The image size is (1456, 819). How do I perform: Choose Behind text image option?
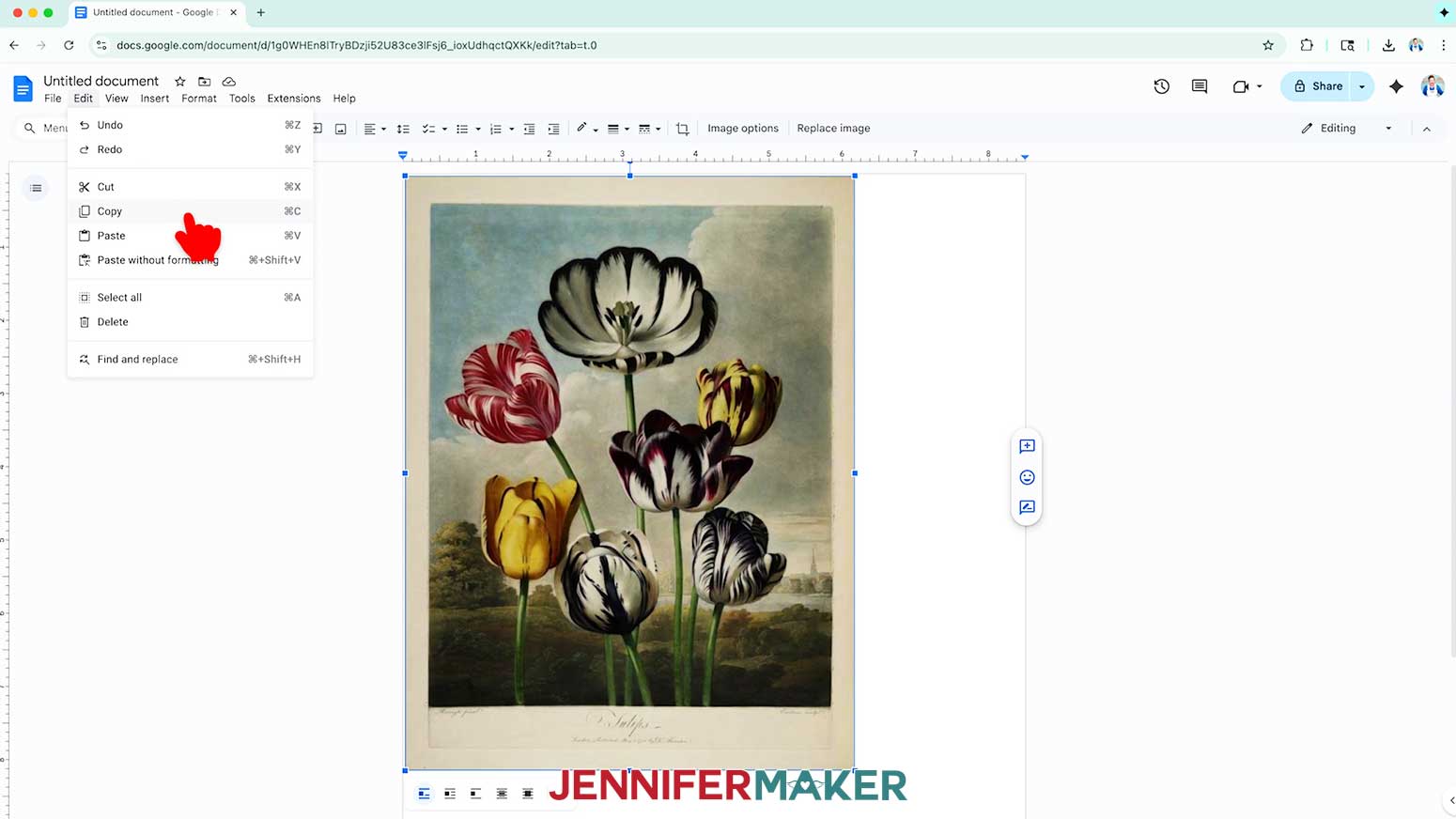[x=502, y=794]
